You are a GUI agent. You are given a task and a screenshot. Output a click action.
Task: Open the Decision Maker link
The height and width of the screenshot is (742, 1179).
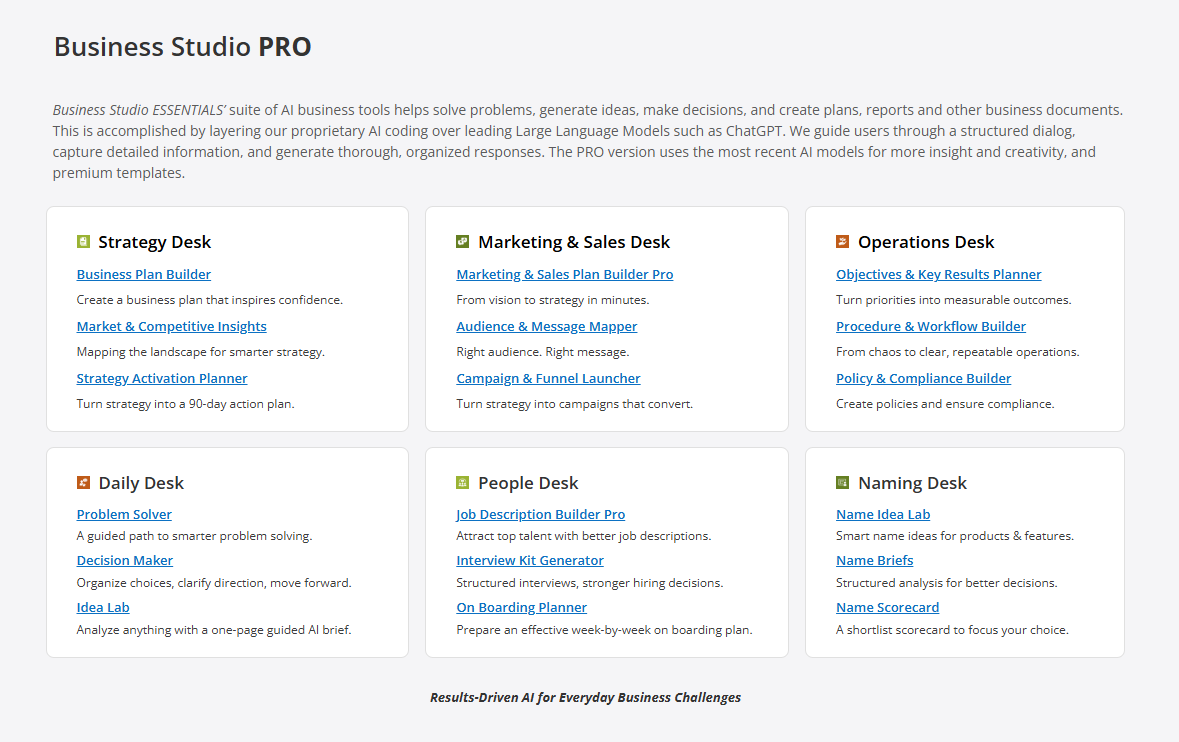point(125,560)
